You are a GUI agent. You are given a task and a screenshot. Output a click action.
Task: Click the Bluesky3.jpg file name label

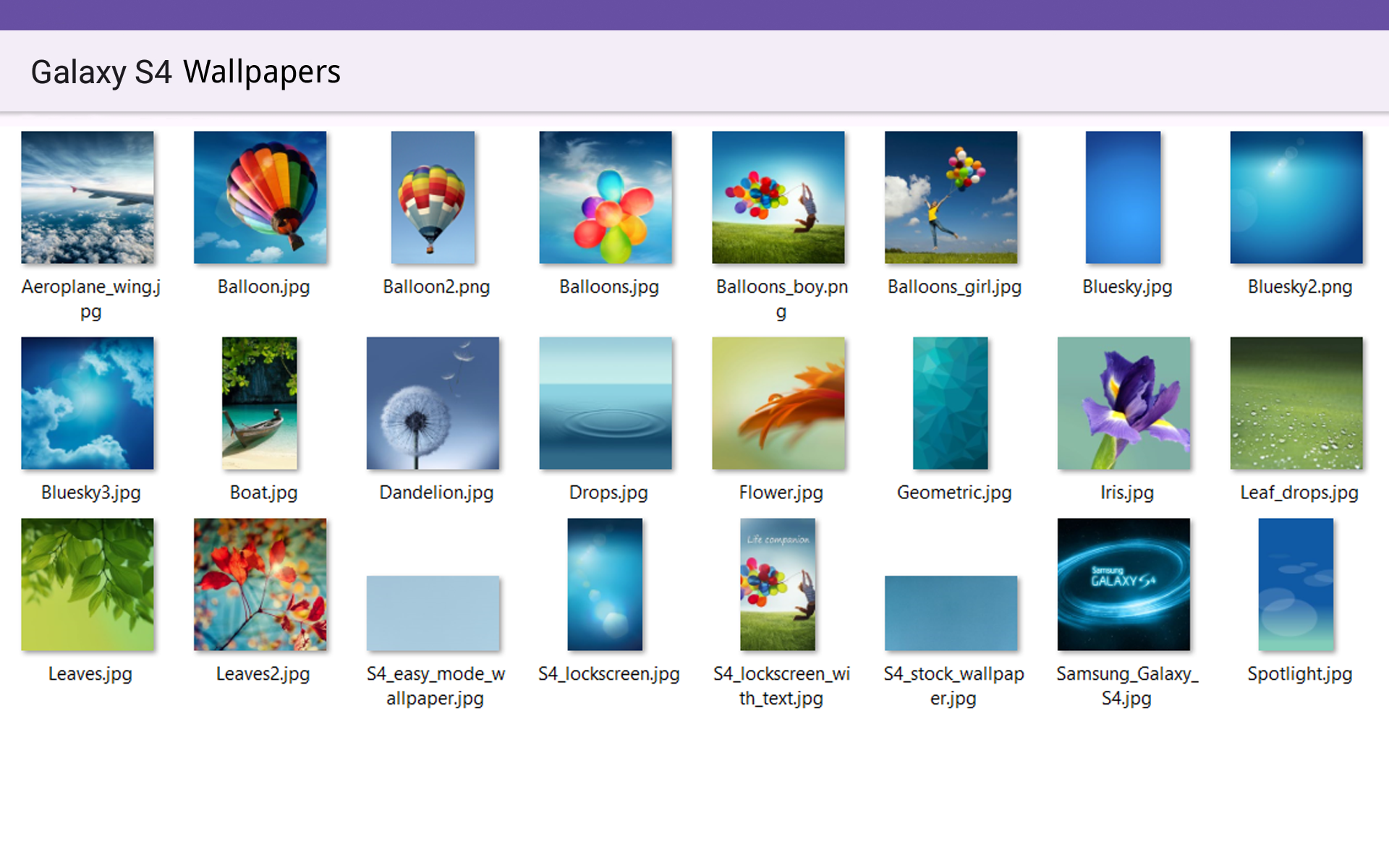[x=90, y=493]
